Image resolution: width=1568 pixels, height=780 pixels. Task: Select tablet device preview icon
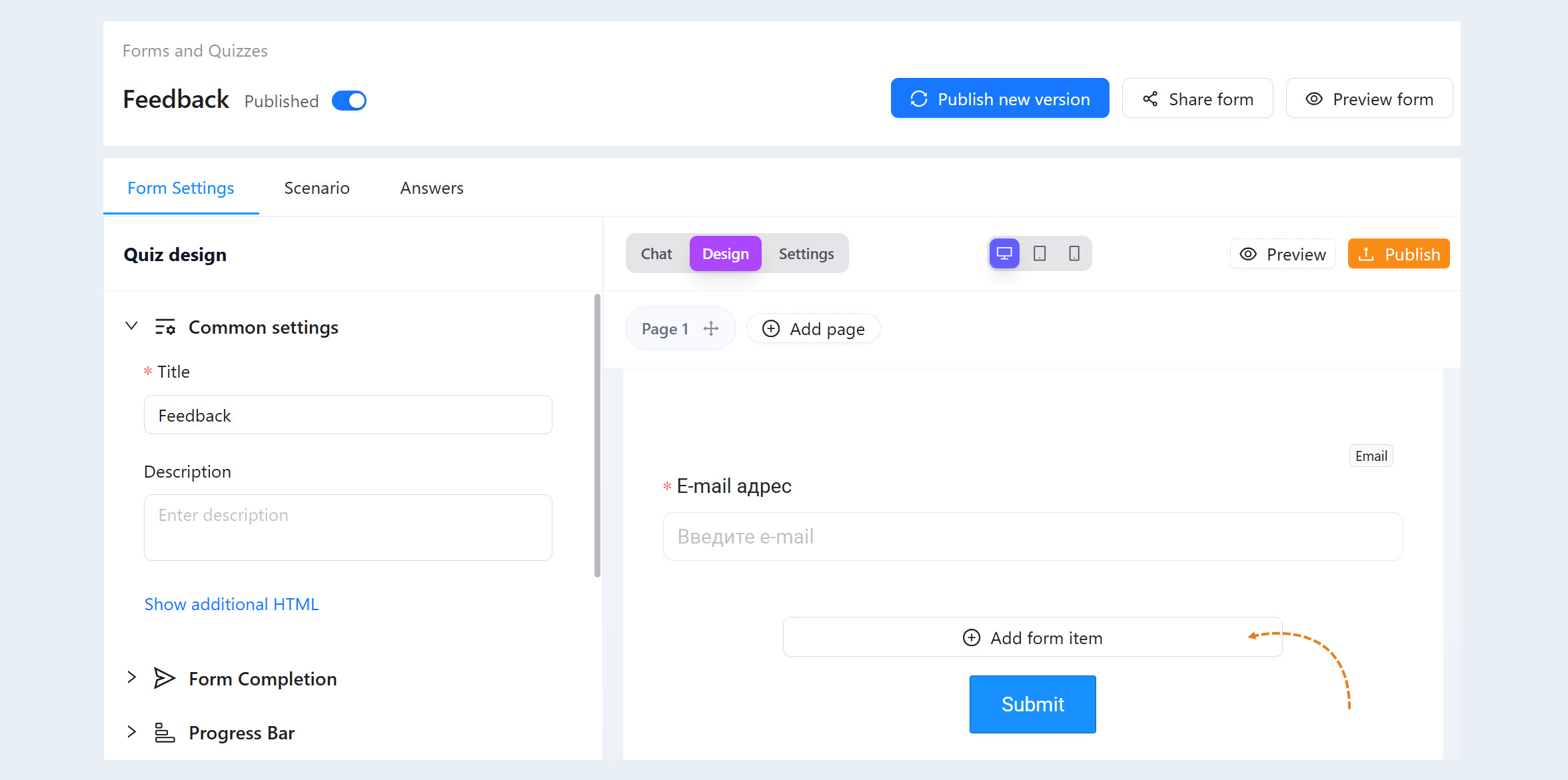1040,254
